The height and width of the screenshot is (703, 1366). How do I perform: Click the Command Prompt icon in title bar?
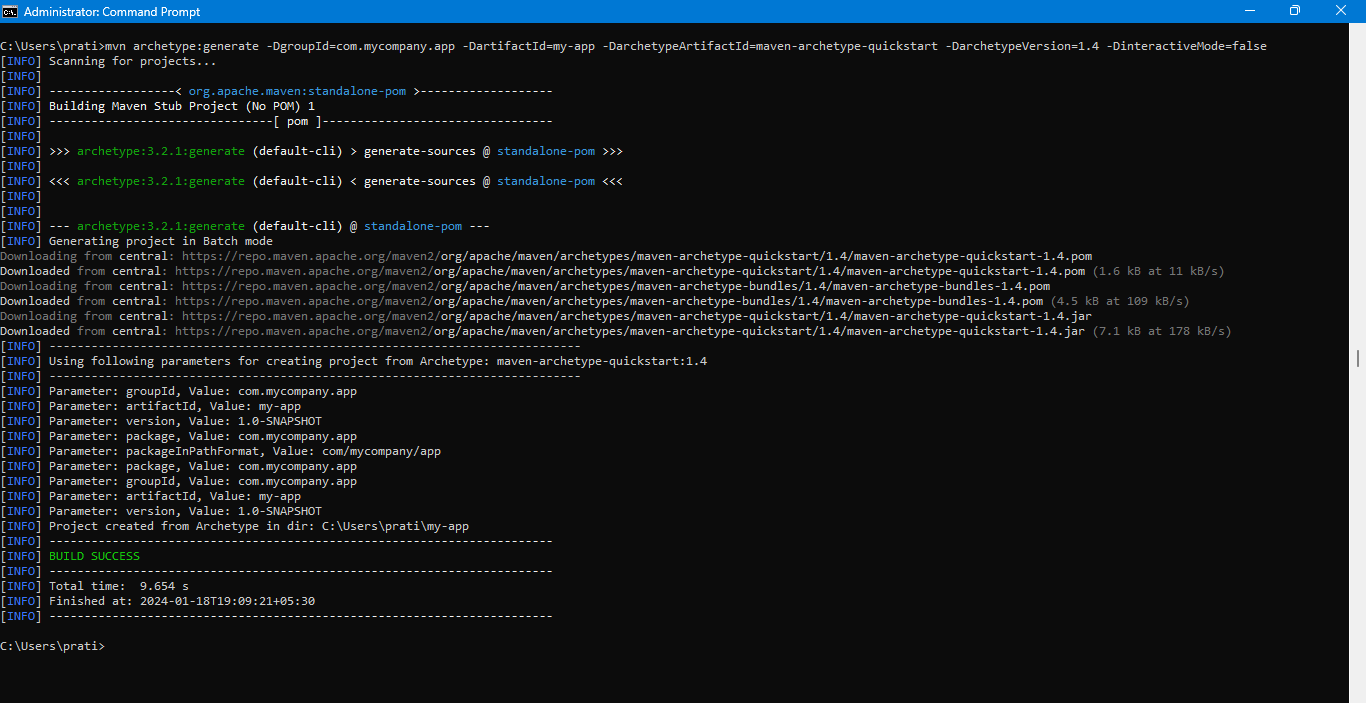point(11,11)
